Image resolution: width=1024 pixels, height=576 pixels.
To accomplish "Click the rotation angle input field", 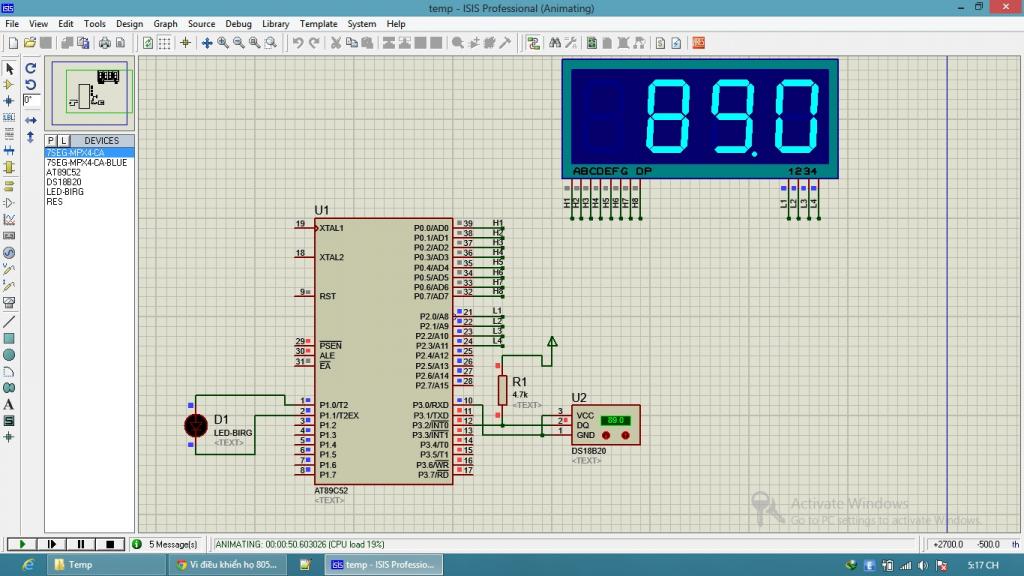I will (31, 100).
